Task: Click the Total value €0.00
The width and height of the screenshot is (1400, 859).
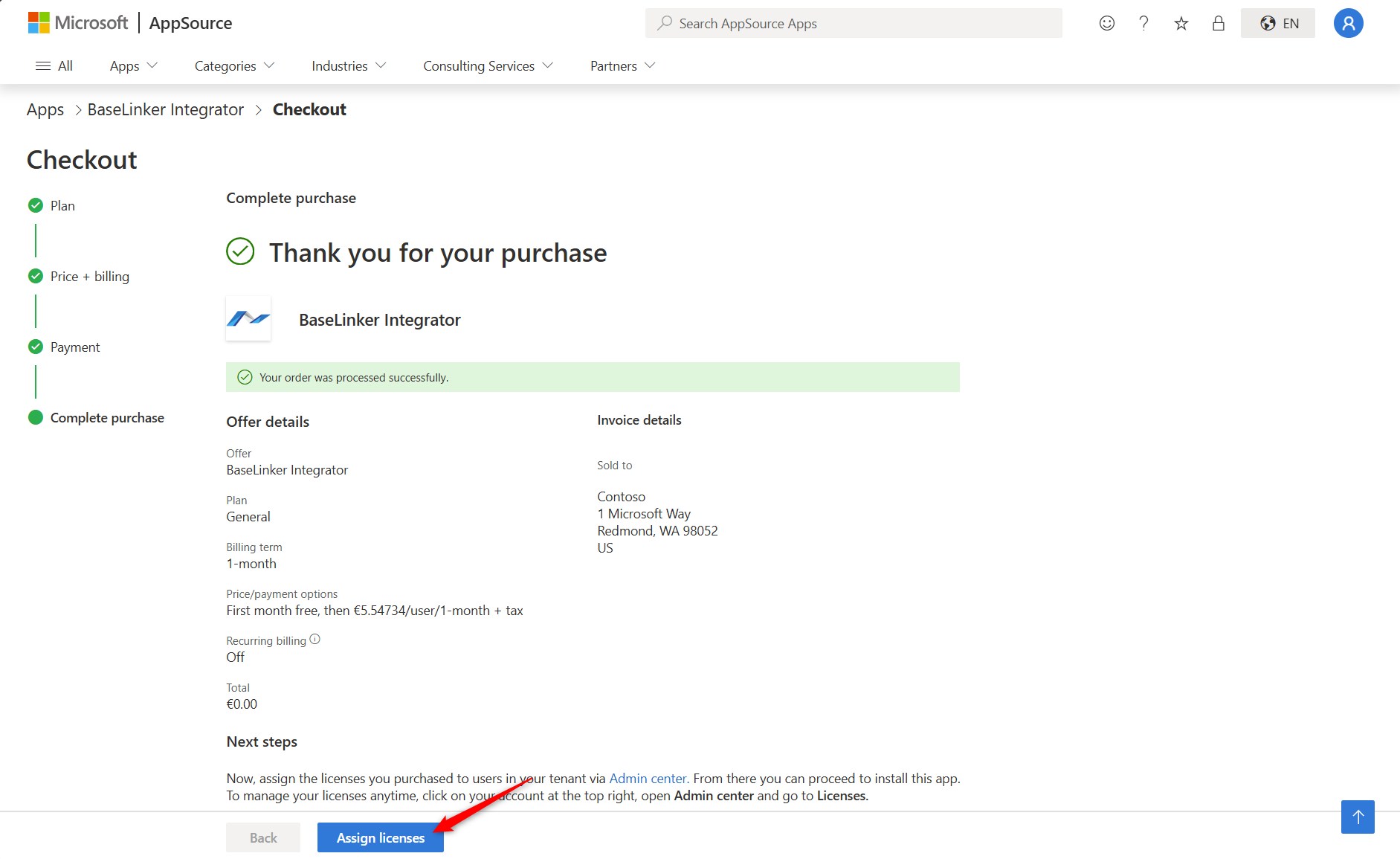Action: point(242,704)
